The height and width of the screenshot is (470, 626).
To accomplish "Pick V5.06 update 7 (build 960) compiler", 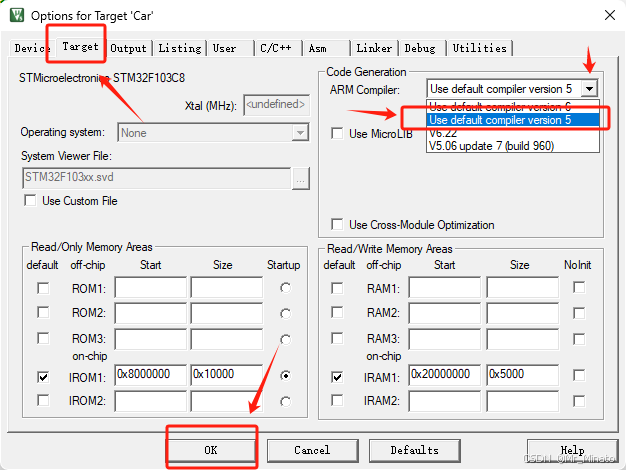I will [513, 146].
